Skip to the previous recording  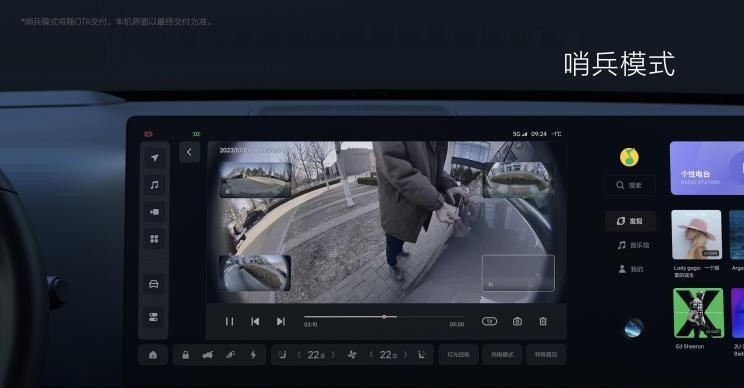(255, 322)
